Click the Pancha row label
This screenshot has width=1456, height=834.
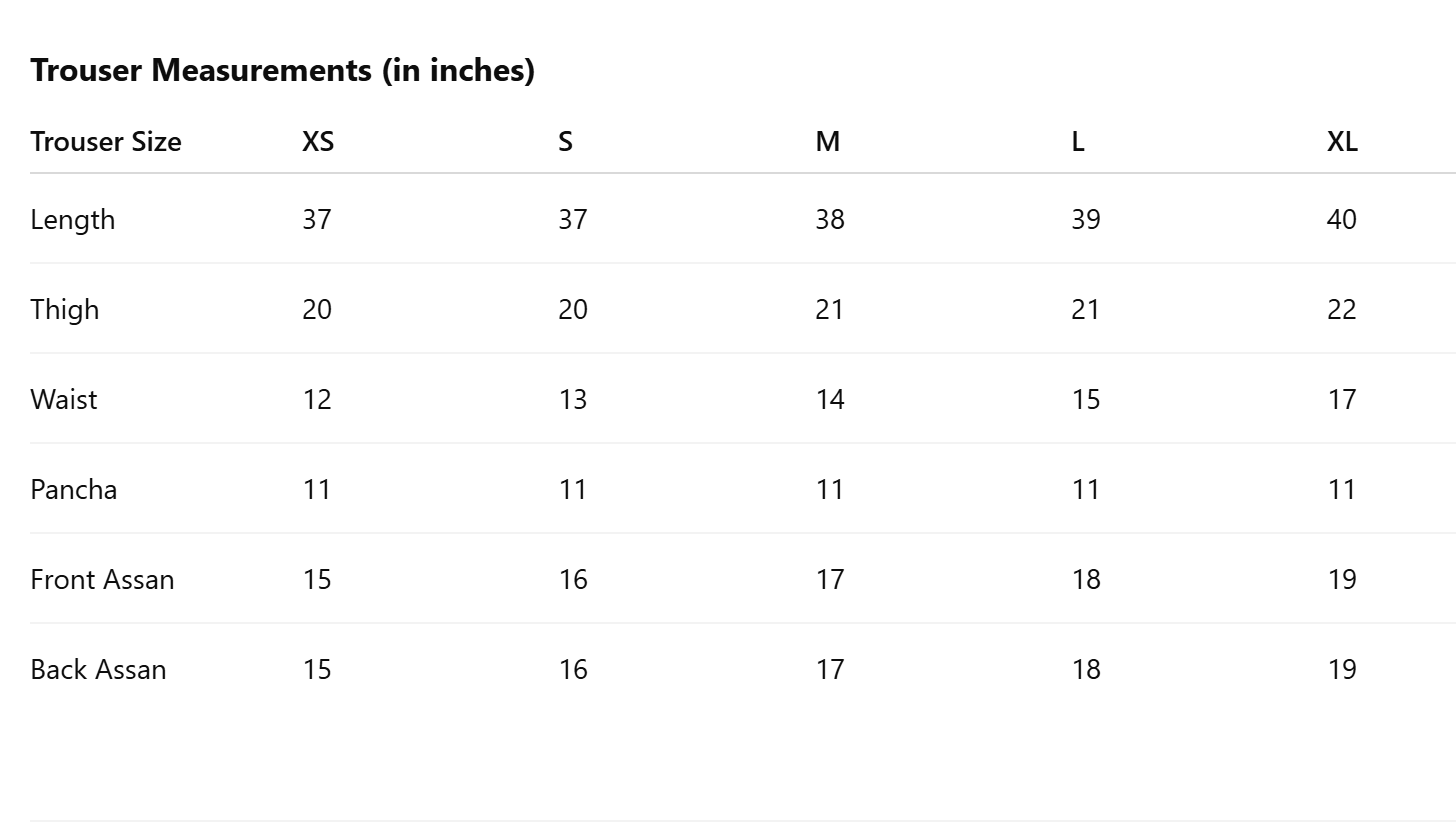[73, 490]
